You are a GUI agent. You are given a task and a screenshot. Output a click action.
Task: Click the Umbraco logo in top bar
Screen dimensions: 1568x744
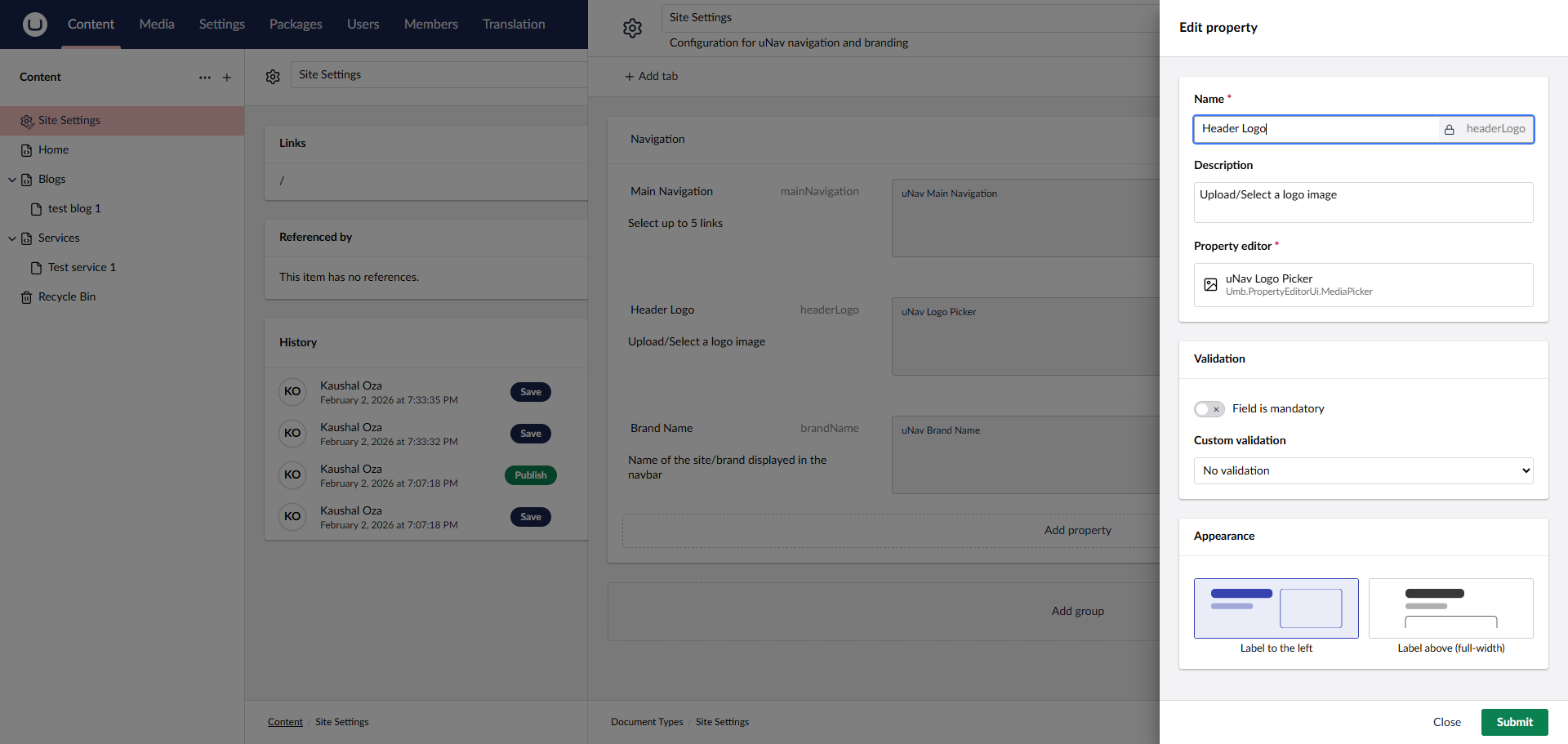tap(34, 25)
